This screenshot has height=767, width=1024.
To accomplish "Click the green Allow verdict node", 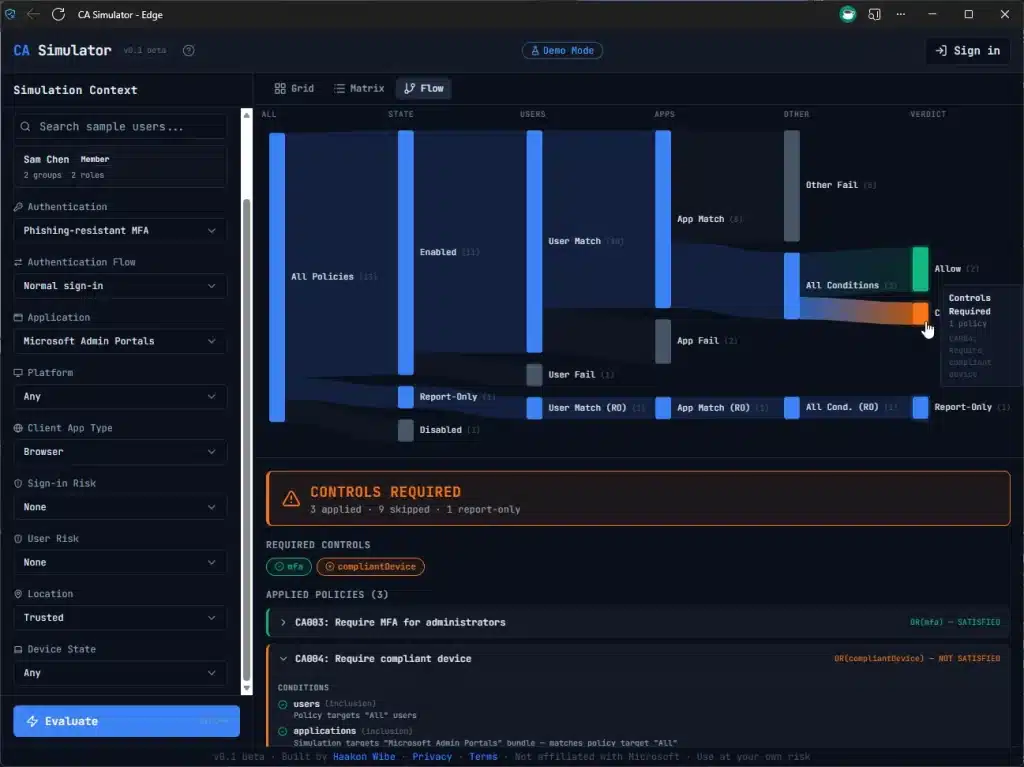I will pyautogui.click(x=920, y=268).
